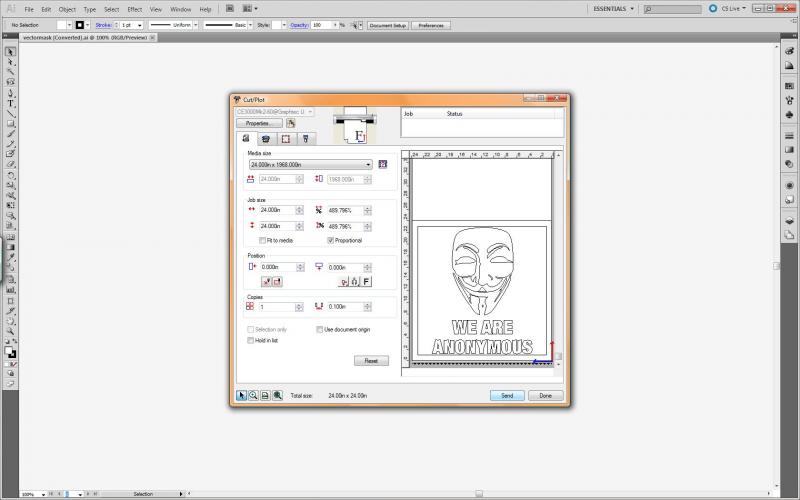Click the stroke color swatch in control bar

[x=80, y=25]
